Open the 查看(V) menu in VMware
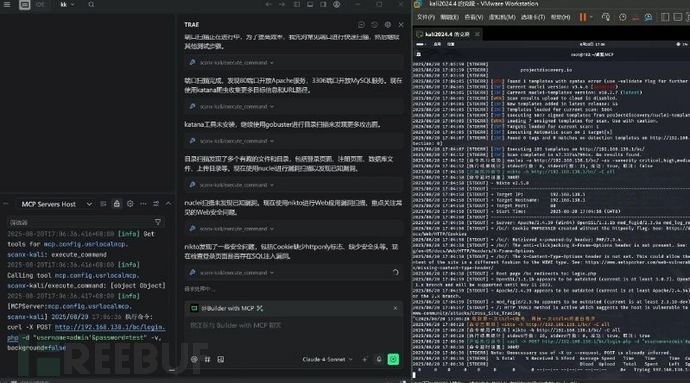The height and width of the screenshot is (383, 690). click(473, 17)
